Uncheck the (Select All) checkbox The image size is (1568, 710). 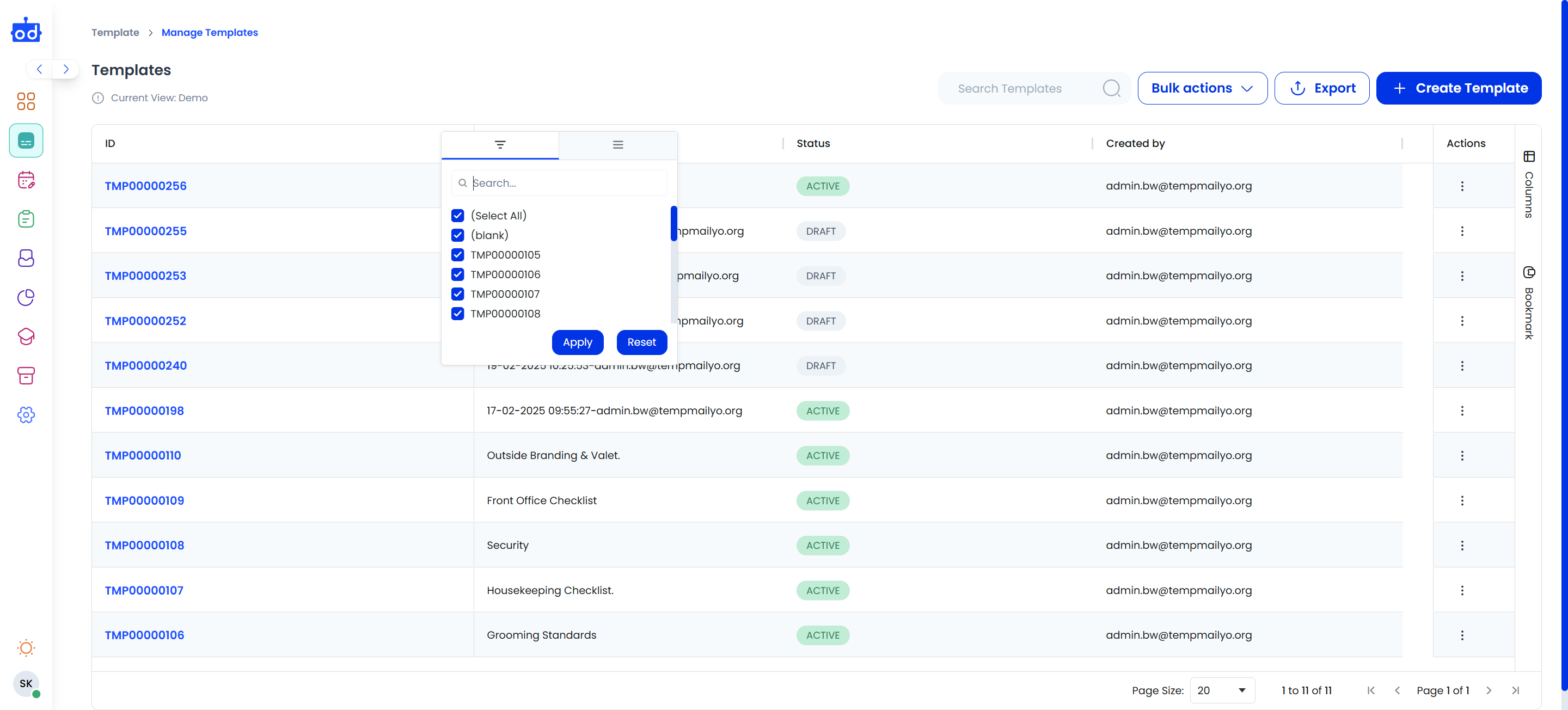pos(458,216)
